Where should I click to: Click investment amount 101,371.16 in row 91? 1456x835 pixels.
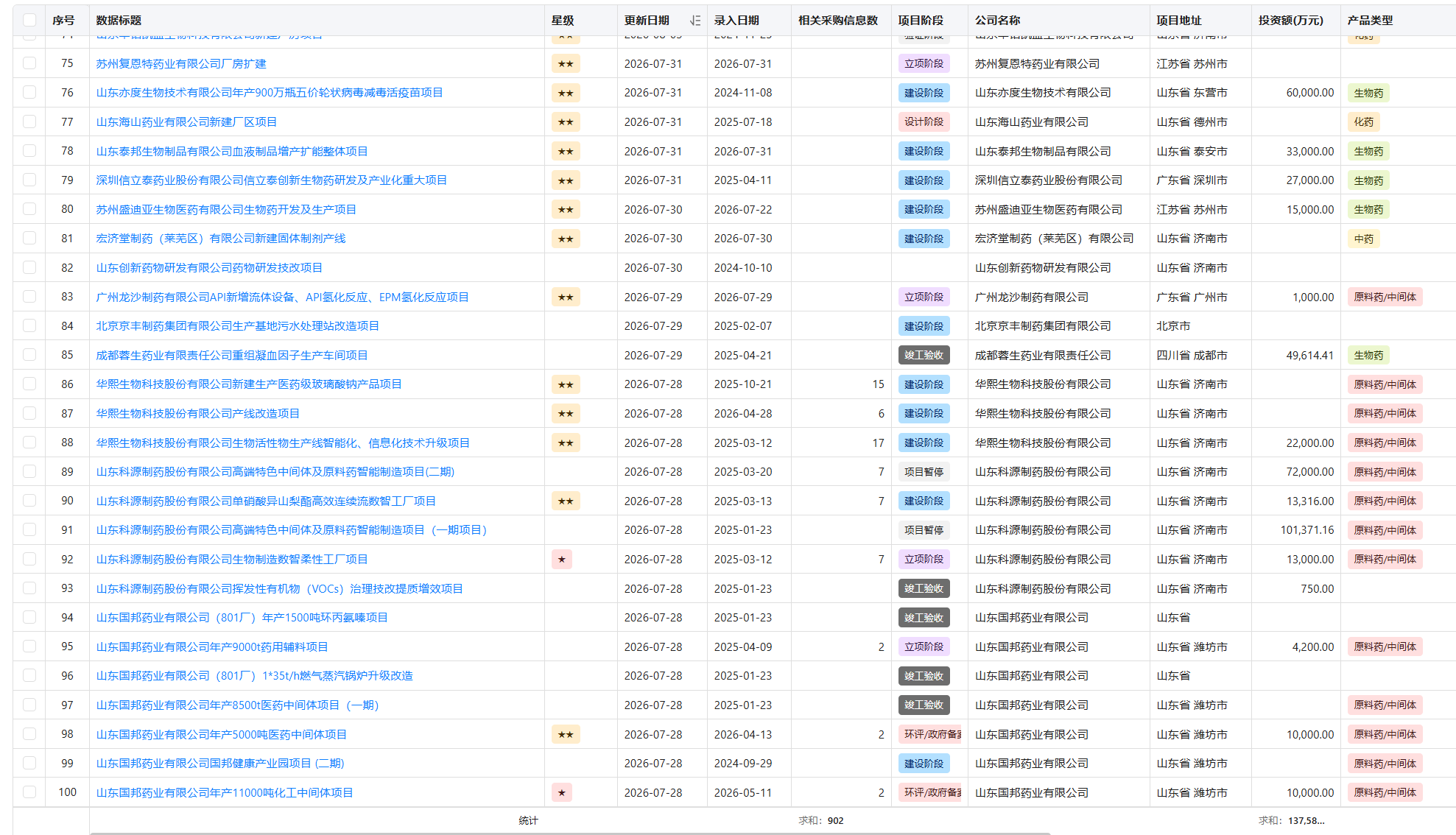point(1306,530)
